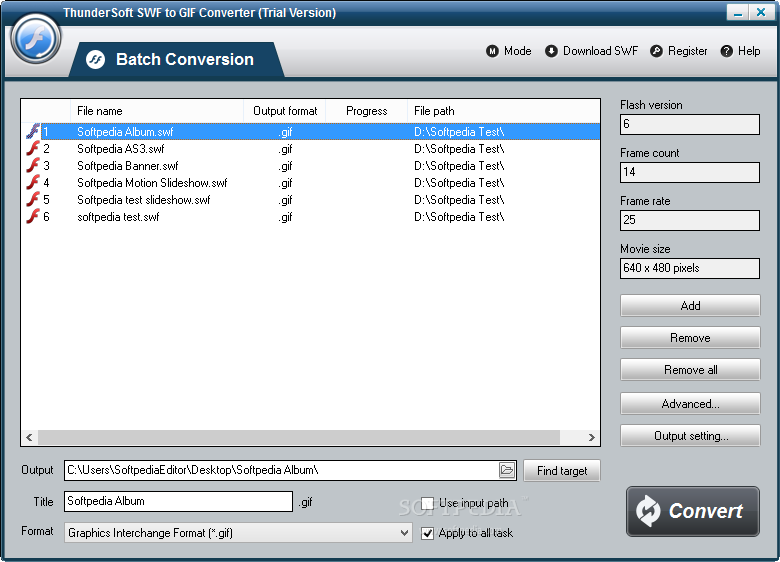Screen dimensions: 780x562
Task: Minimize the converter window
Action: (x=737, y=12)
